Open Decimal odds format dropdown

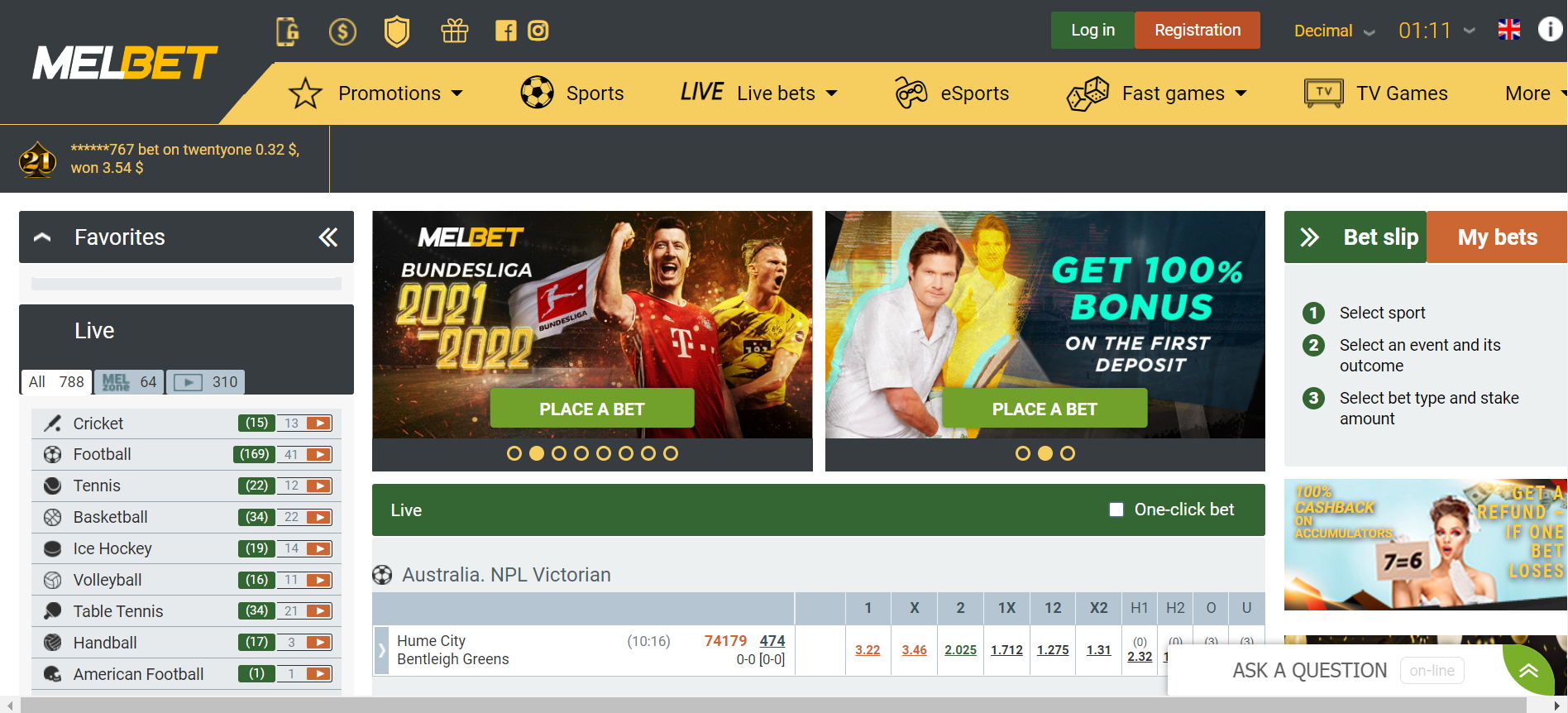(x=1335, y=31)
